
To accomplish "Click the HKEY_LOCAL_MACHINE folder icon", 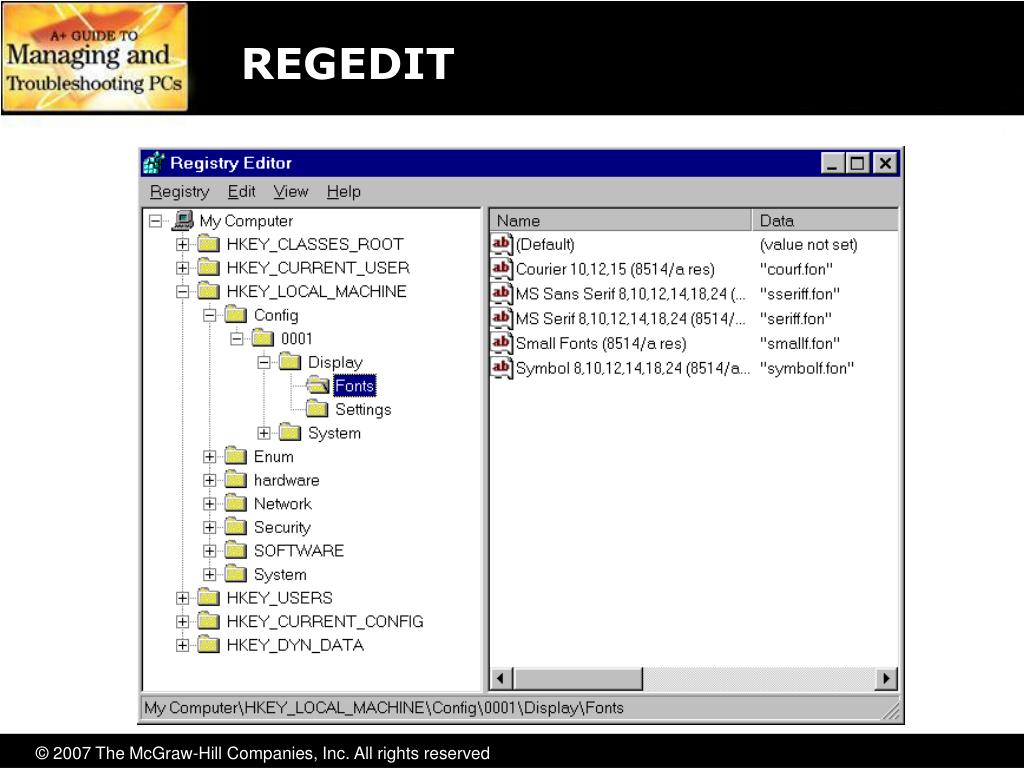I will pyautogui.click(x=208, y=291).
